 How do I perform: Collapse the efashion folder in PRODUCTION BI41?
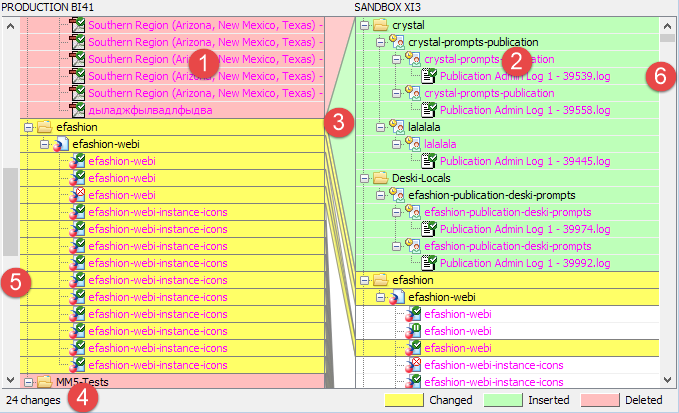29,127
